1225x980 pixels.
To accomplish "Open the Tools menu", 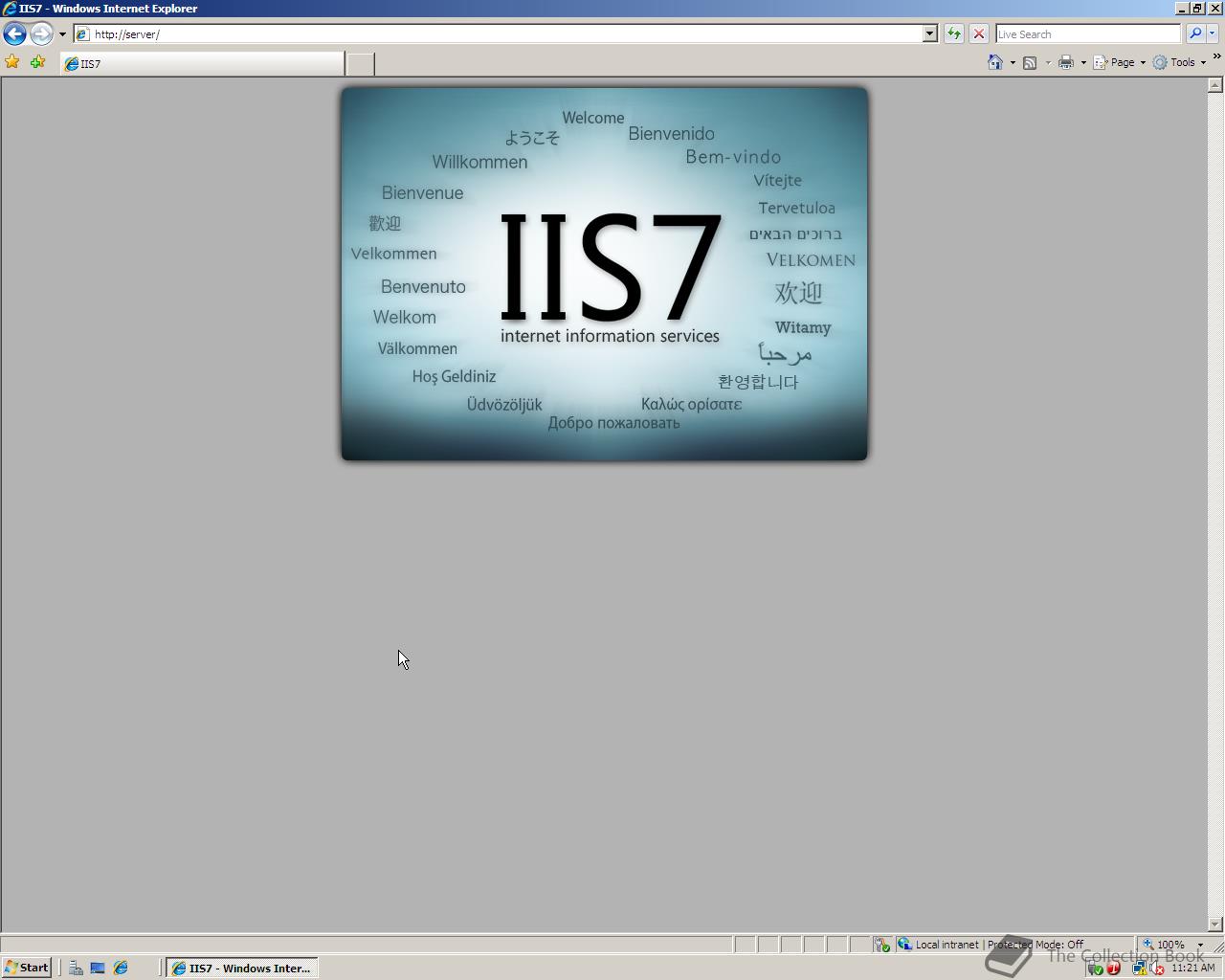I will 1179,62.
